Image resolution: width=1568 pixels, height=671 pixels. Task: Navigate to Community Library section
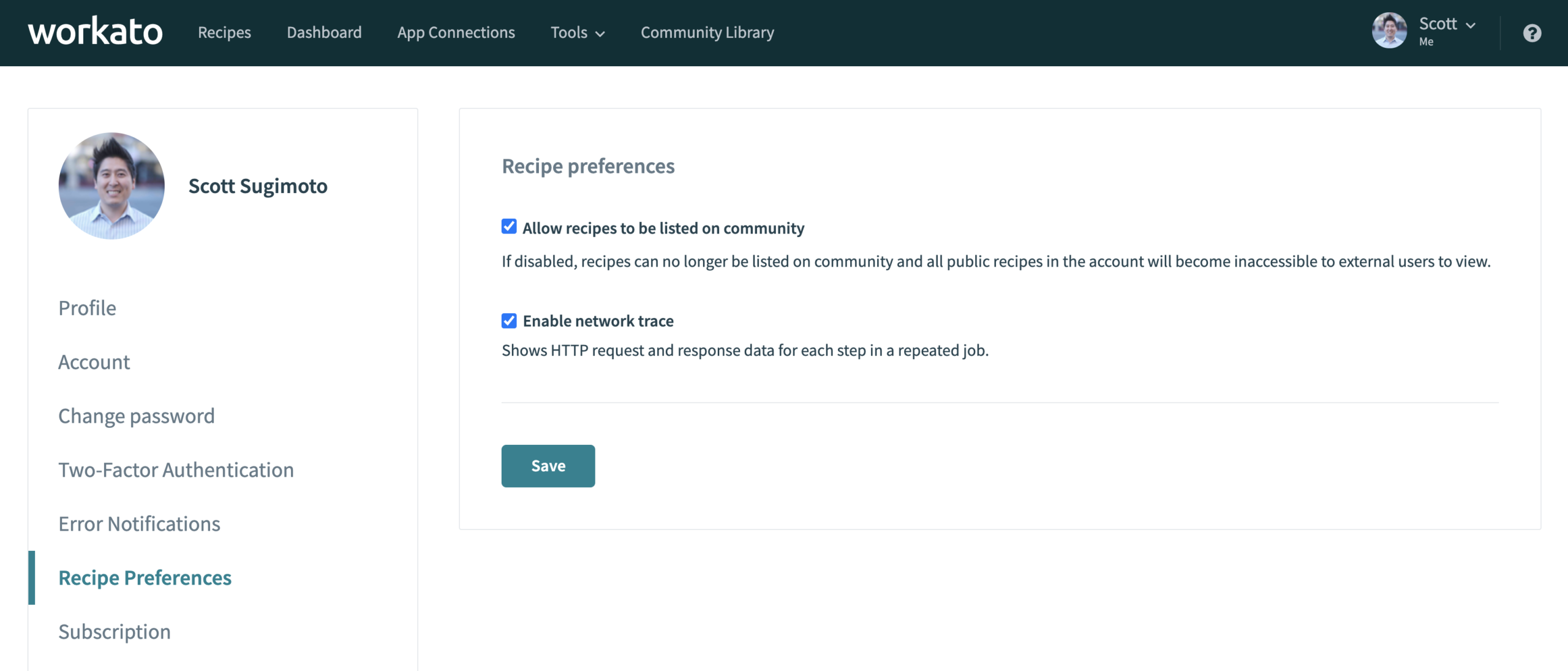pyautogui.click(x=707, y=32)
